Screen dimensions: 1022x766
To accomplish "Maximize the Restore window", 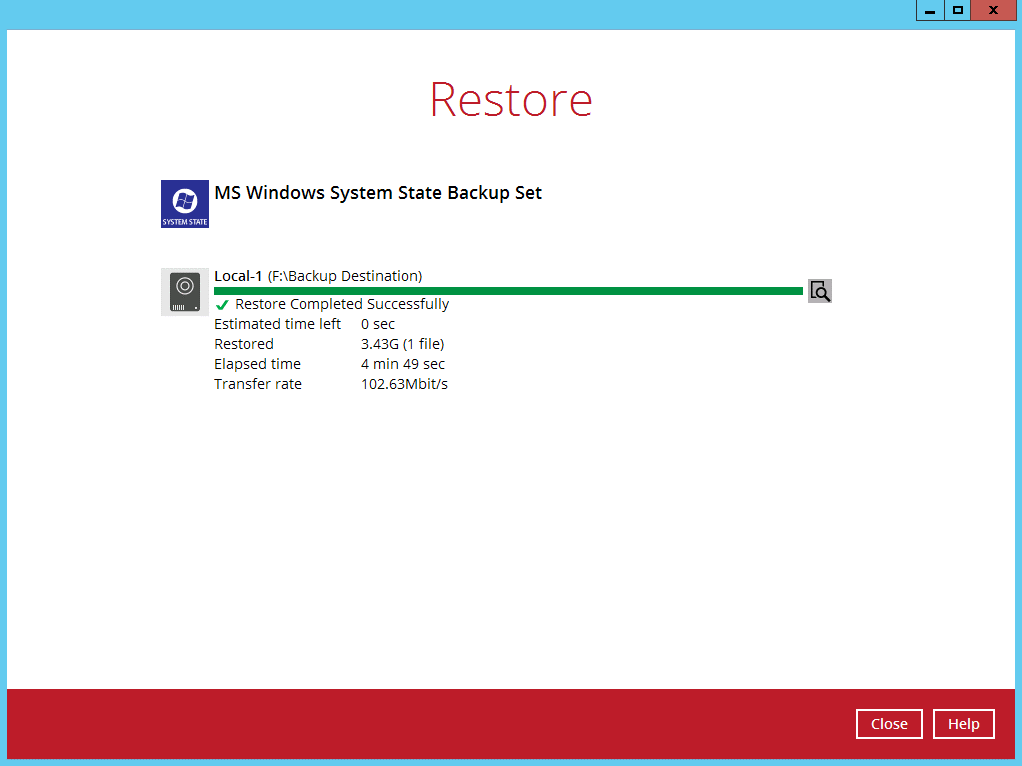I will tap(958, 10).
